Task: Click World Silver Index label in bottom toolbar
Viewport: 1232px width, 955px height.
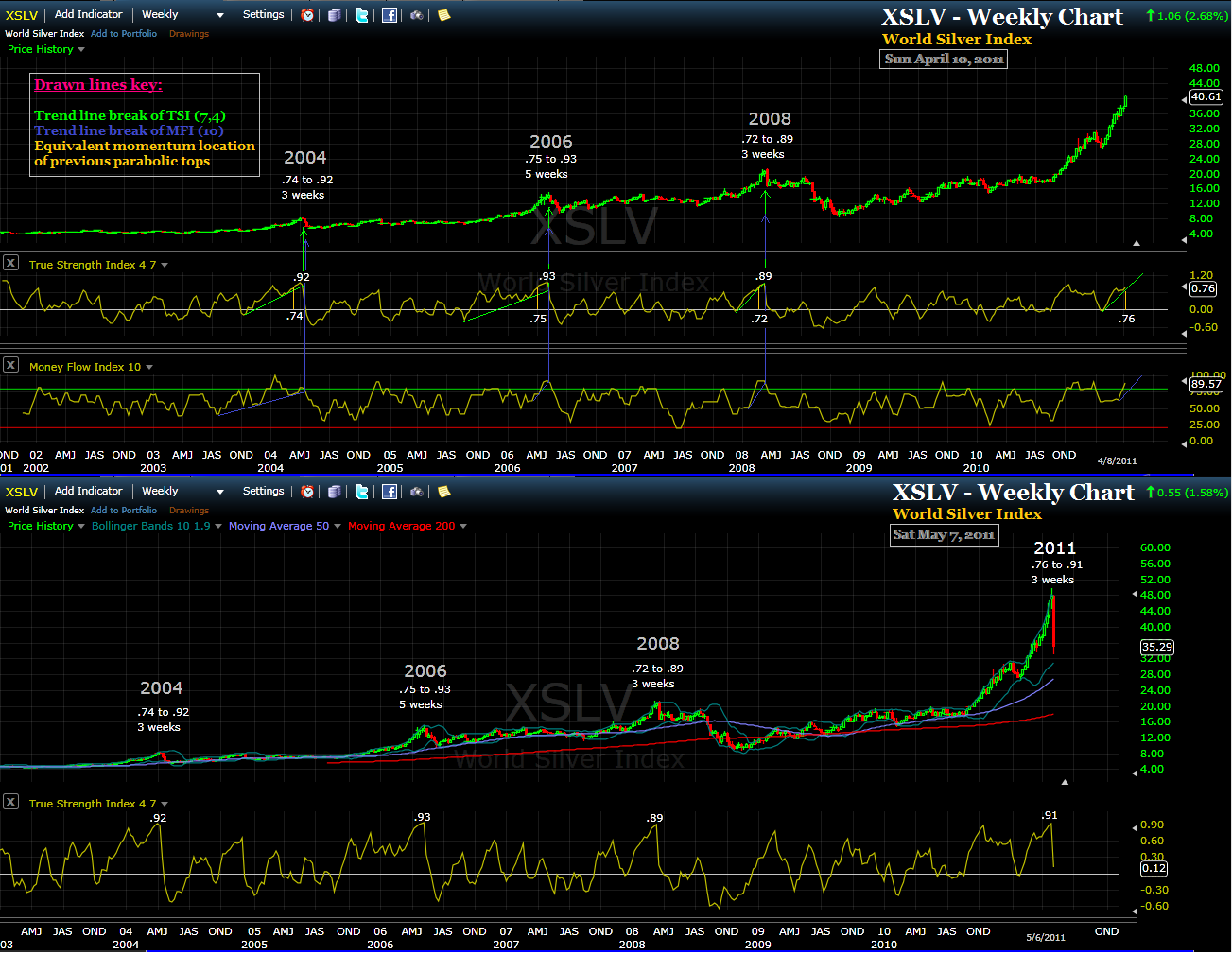Action: click(44, 510)
